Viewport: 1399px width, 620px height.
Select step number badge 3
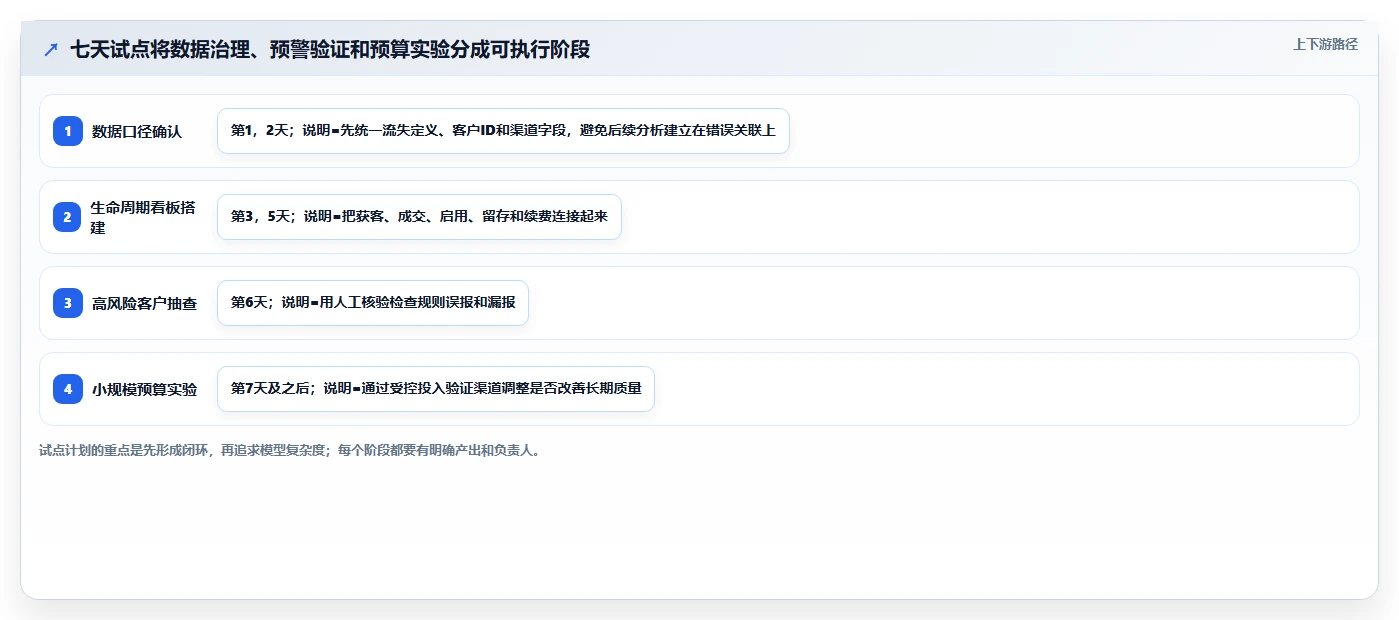[68, 303]
